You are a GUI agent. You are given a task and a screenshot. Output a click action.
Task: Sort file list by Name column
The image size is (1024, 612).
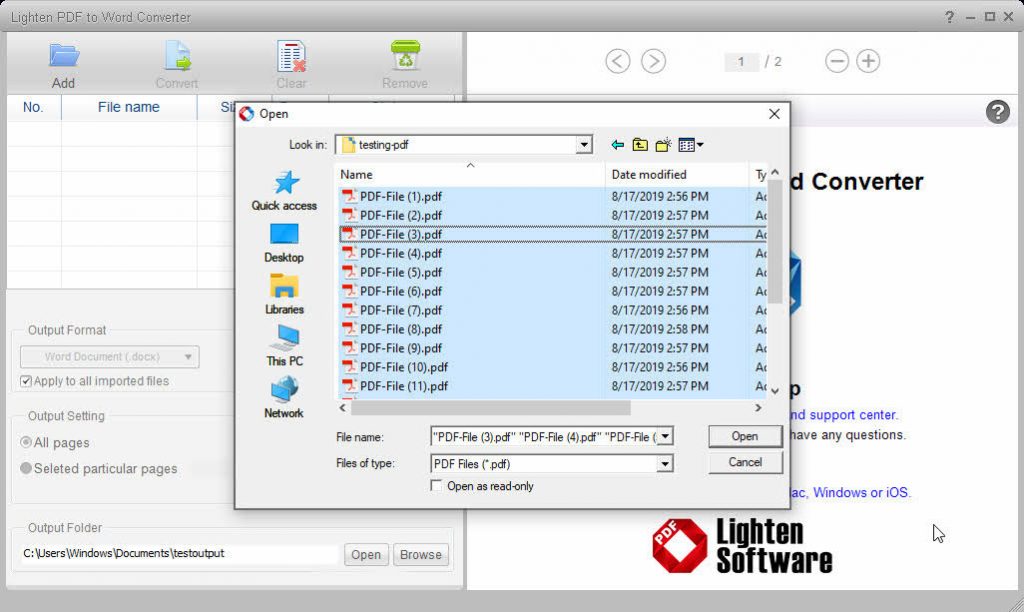[470, 174]
